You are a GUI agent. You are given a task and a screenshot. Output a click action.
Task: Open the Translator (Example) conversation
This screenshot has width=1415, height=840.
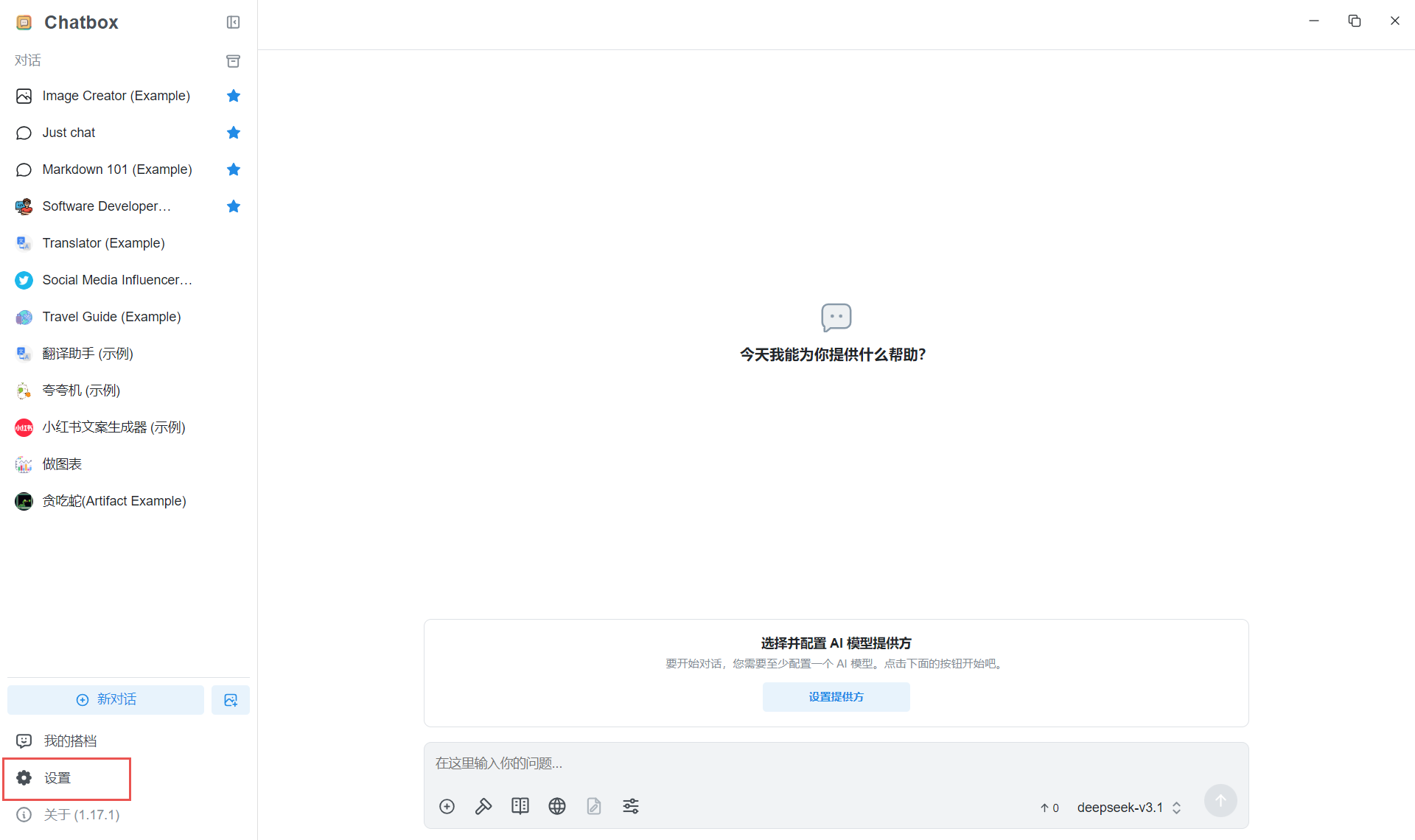point(103,243)
